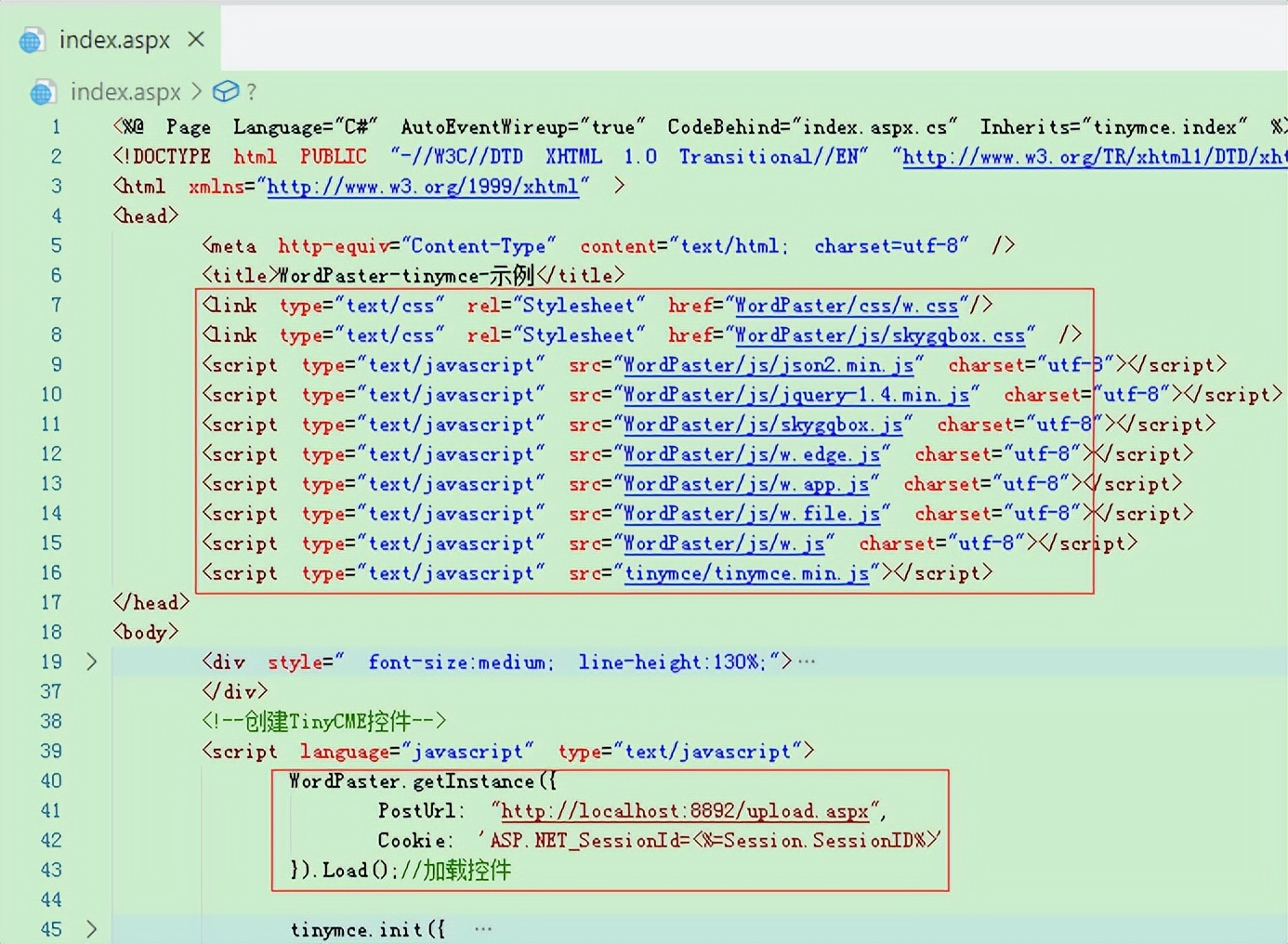Image resolution: width=1288 pixels, height=944 pixels.
Task: Click Inherits="tinymce.index" attribute
Action: [x=1113, y=127]
